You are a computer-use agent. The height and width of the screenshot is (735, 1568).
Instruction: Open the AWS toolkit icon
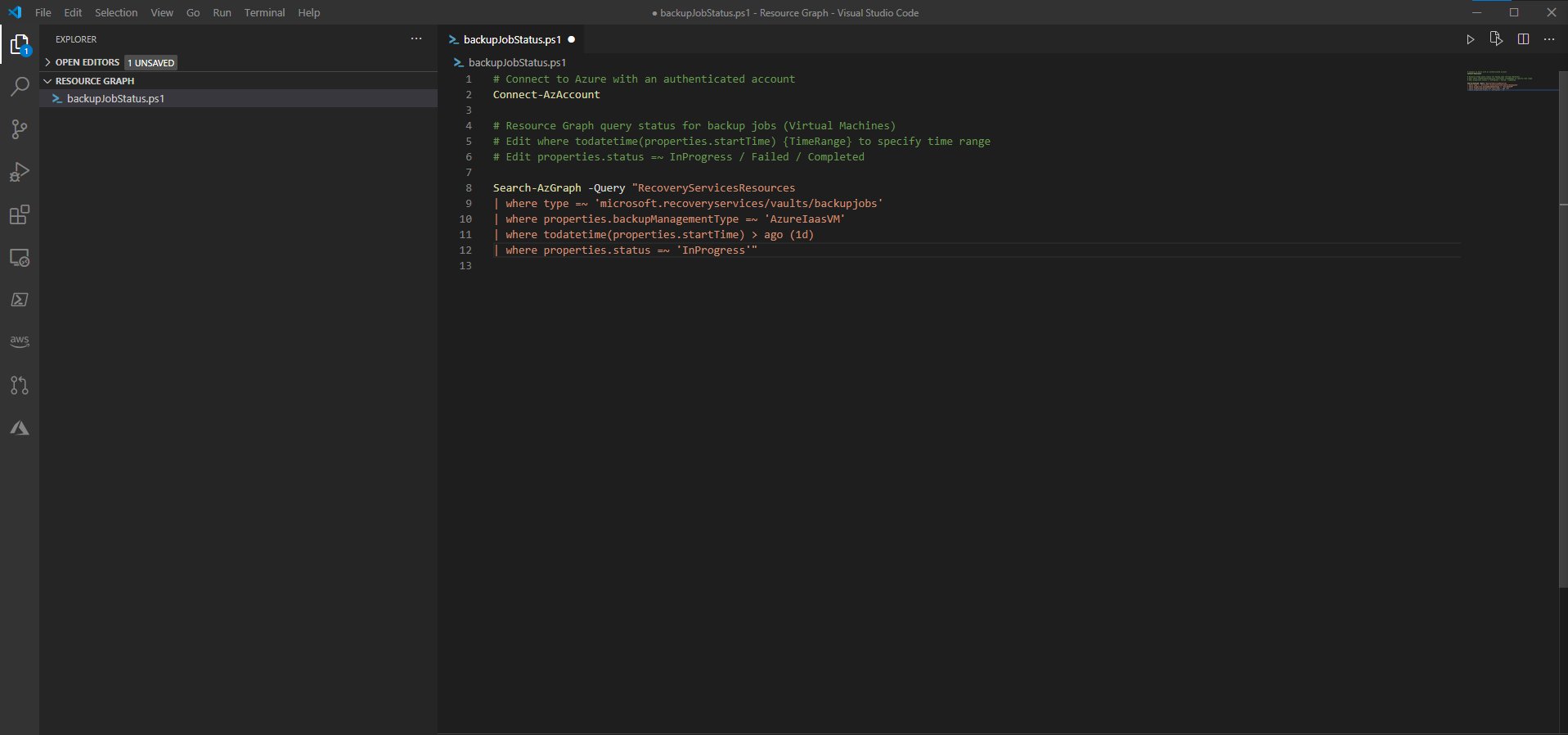coord(20,341)
